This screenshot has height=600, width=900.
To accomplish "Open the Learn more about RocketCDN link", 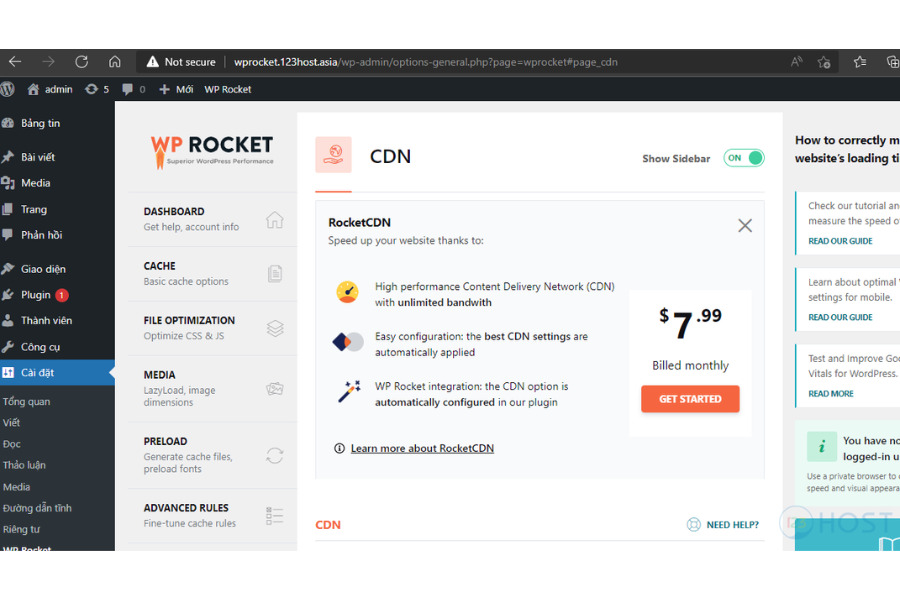I will pyautogui.click(x=422, y=448).
